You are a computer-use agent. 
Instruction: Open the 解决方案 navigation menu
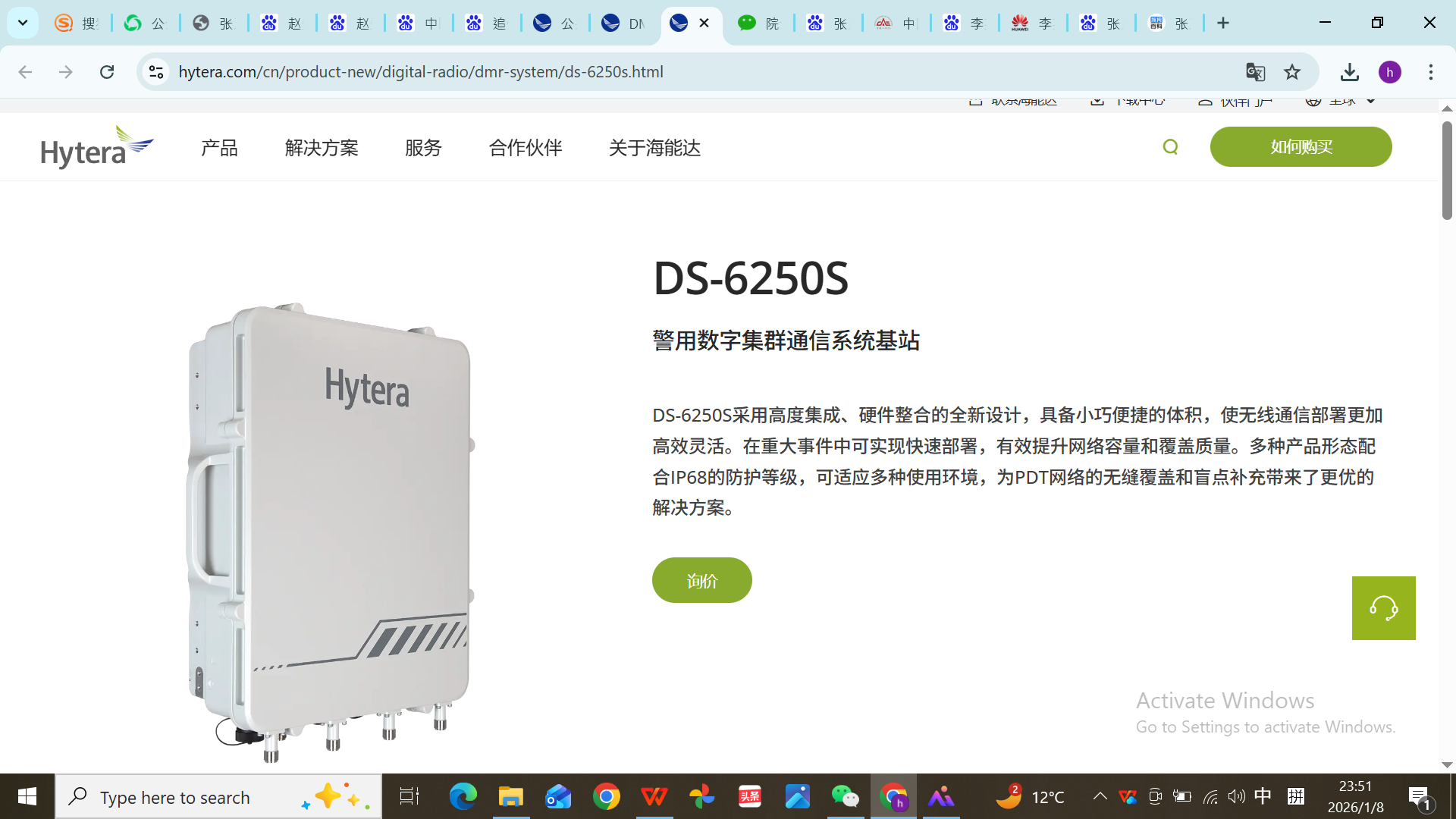click(322, 148)
